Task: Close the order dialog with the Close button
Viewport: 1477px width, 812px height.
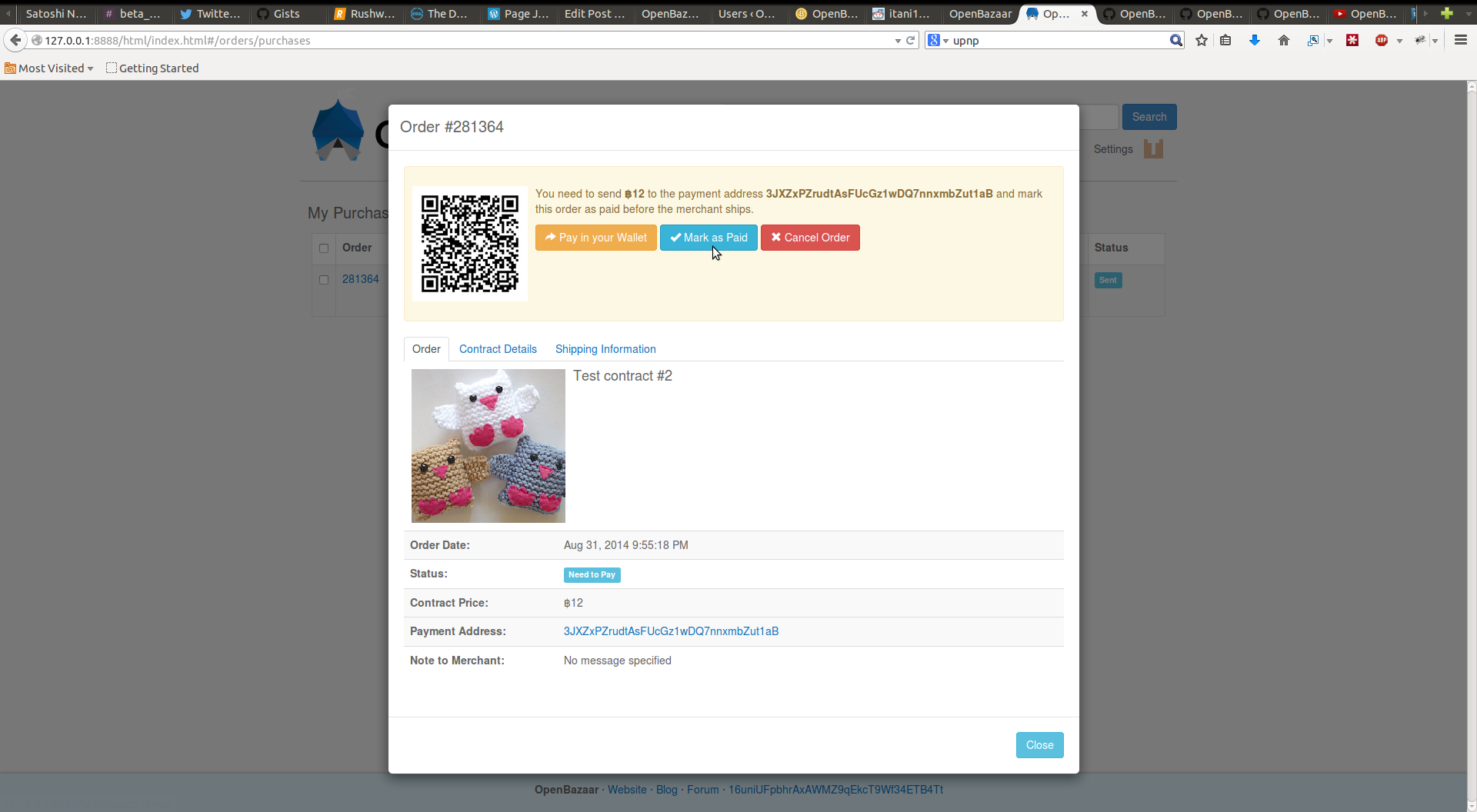Action: click(1039, 745)
